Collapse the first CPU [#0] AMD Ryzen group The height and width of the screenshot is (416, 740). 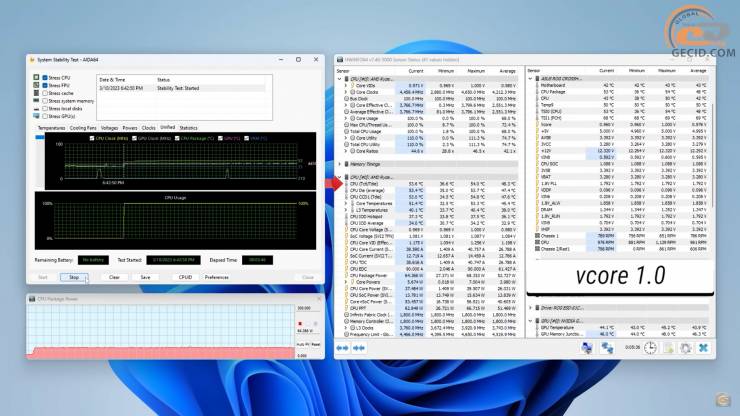tap(340, 79)
